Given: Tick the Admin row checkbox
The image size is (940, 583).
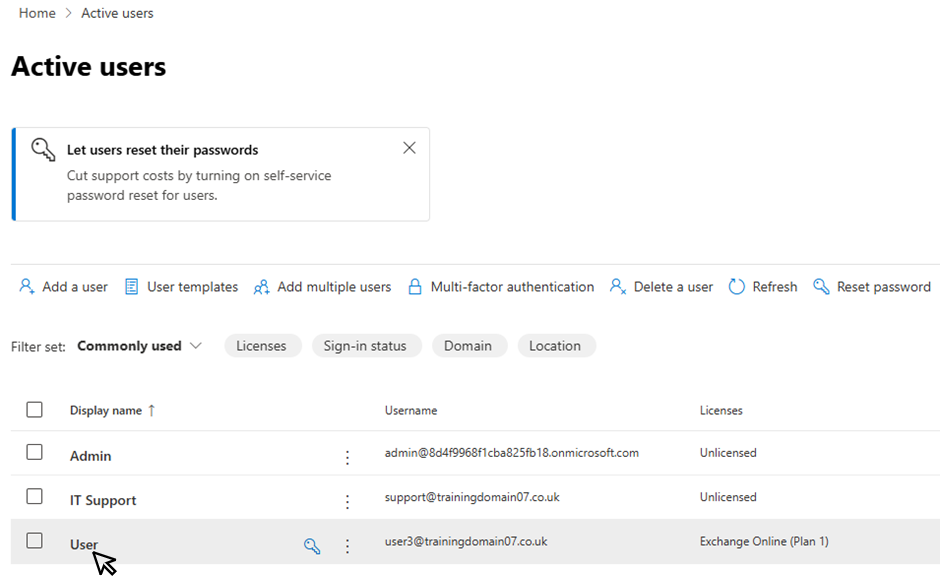Looking at the screenshot, I should click(x=35, y=452).
